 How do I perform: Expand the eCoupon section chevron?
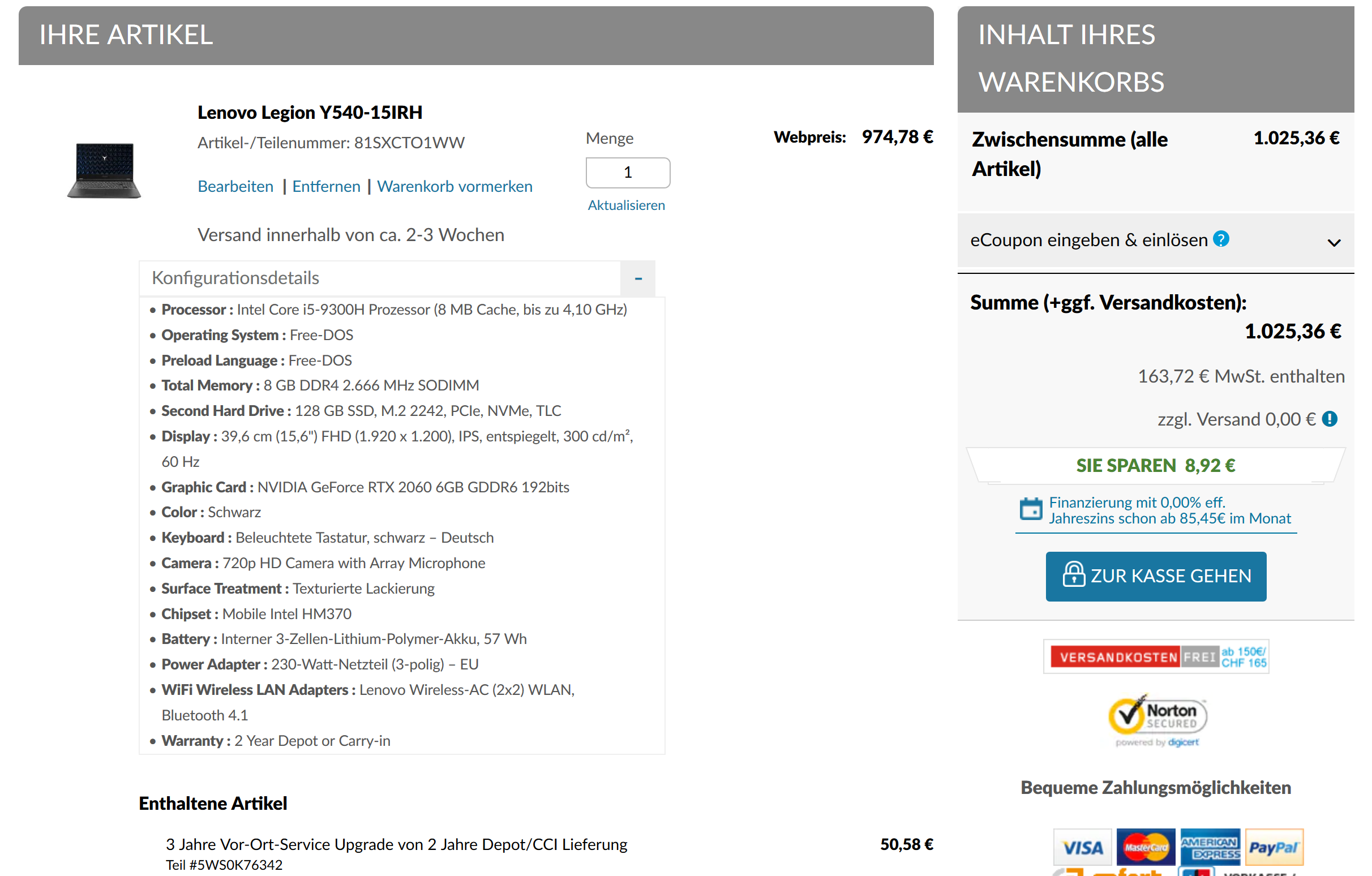tap(1334, 243)
